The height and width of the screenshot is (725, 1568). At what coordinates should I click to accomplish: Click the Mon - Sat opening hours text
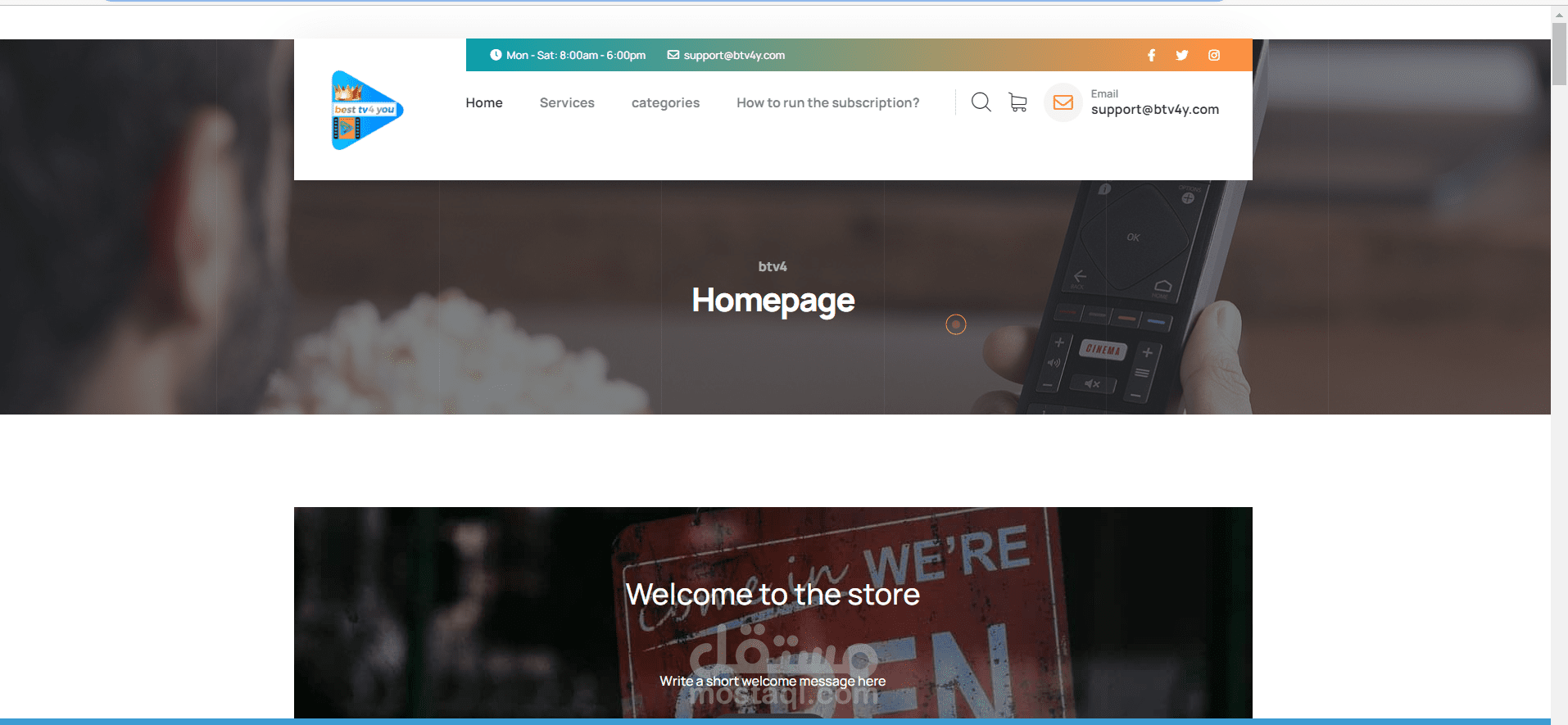[x=576, y=55]
